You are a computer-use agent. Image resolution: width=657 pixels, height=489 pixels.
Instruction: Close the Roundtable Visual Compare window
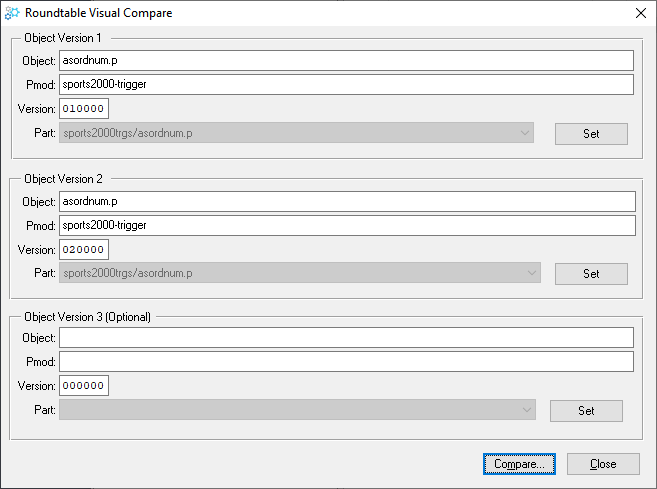coord(641,13)
